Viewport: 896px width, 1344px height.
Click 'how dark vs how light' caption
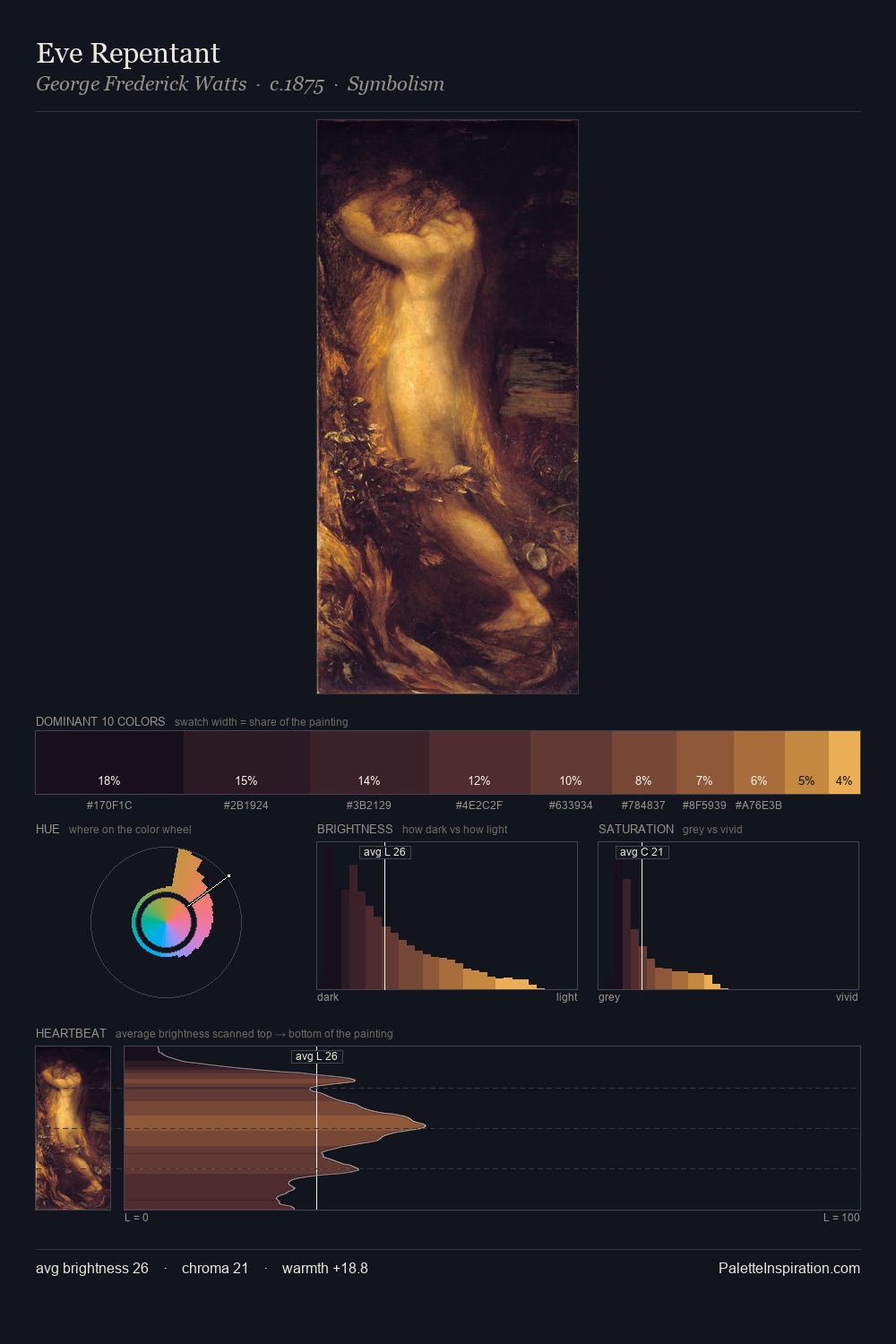click(454, 830)
